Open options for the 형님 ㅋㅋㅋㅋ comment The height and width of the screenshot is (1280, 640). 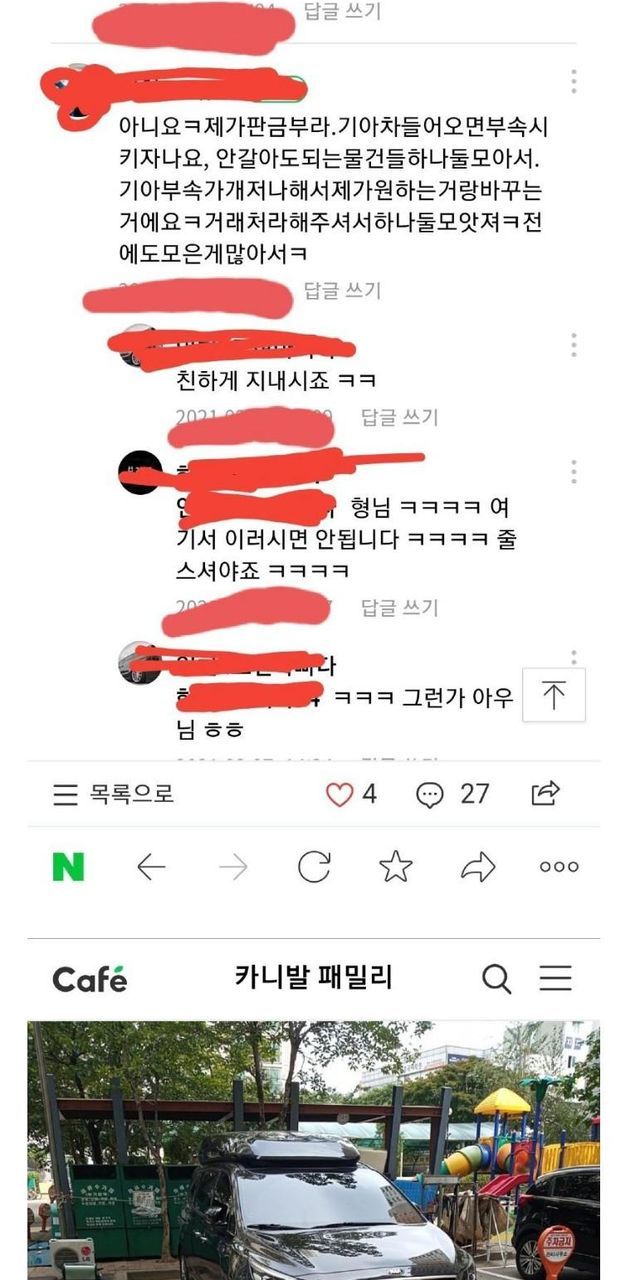pyautogui.click(x=573, y=472)
